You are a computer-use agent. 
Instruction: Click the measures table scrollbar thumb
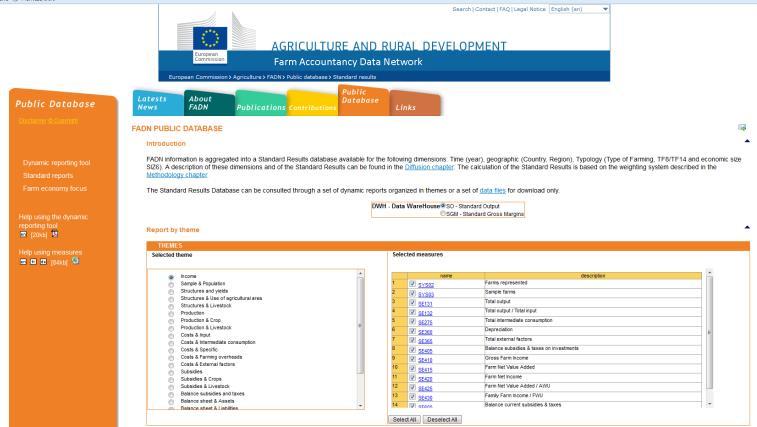(x=710, y=332)
